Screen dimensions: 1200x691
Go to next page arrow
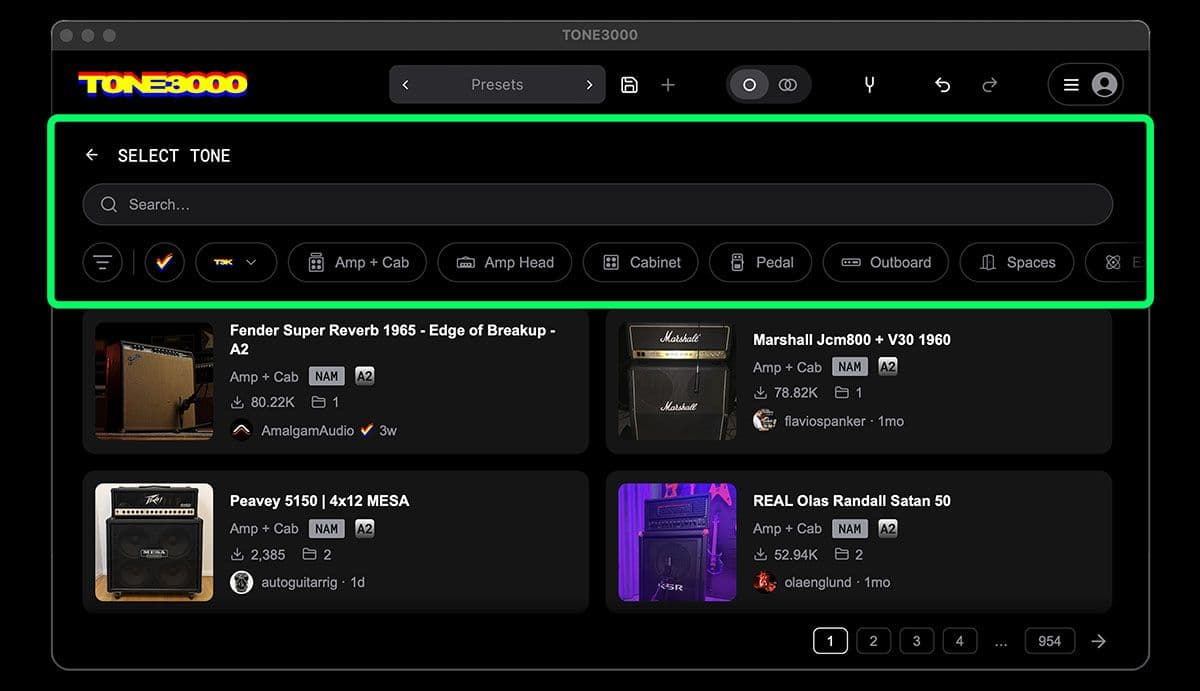pos(1099,641)
